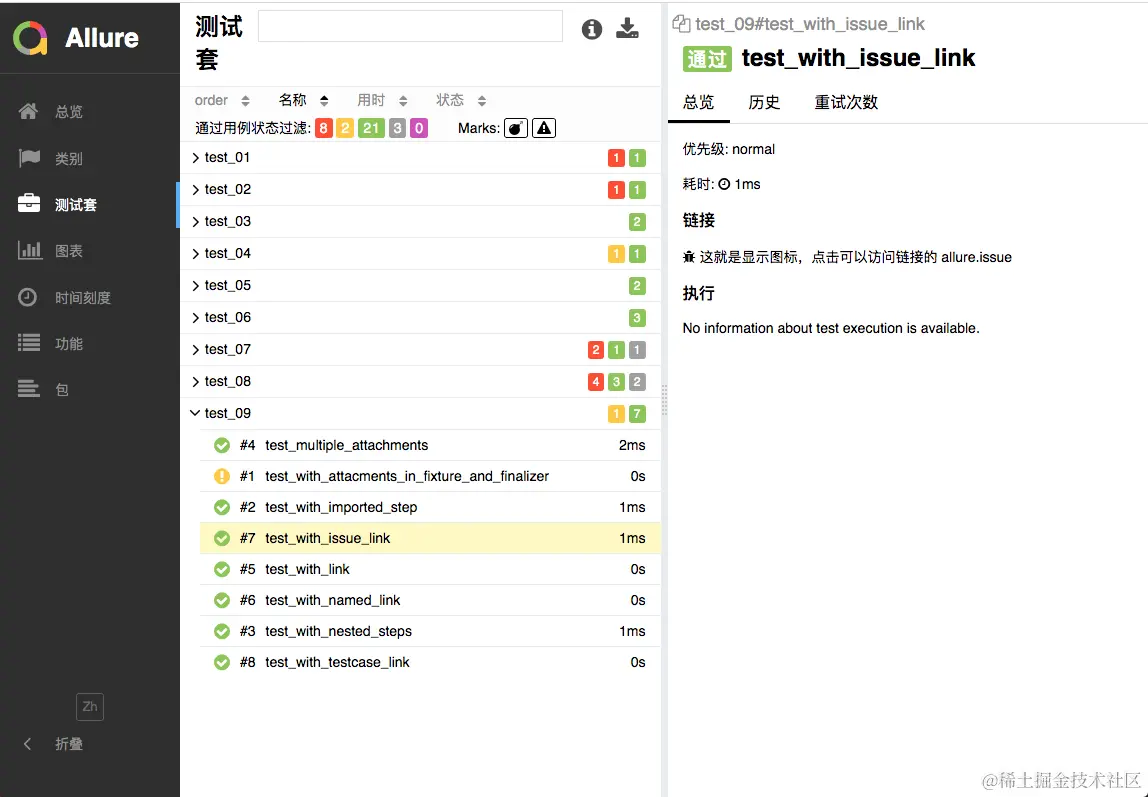Collapse the sidebar with 折叠
This screenshot has width=1148, height=797.
click(x=53, y=744)
